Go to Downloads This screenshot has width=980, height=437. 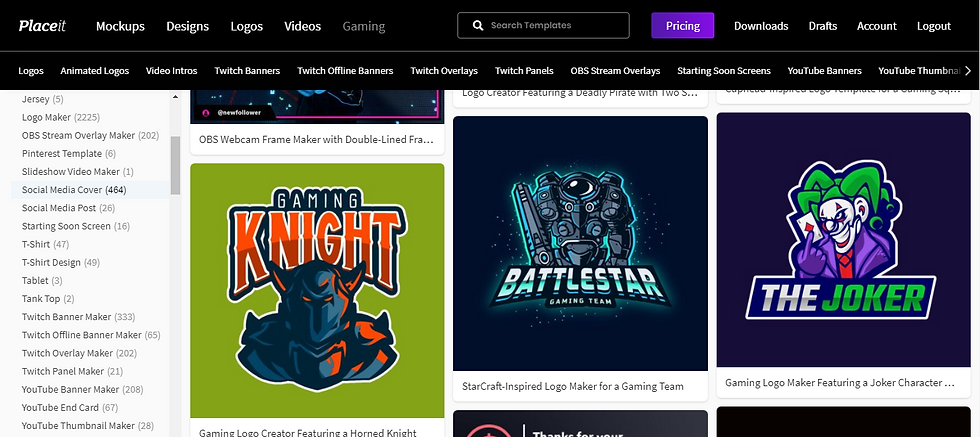(x=761, y=26)
